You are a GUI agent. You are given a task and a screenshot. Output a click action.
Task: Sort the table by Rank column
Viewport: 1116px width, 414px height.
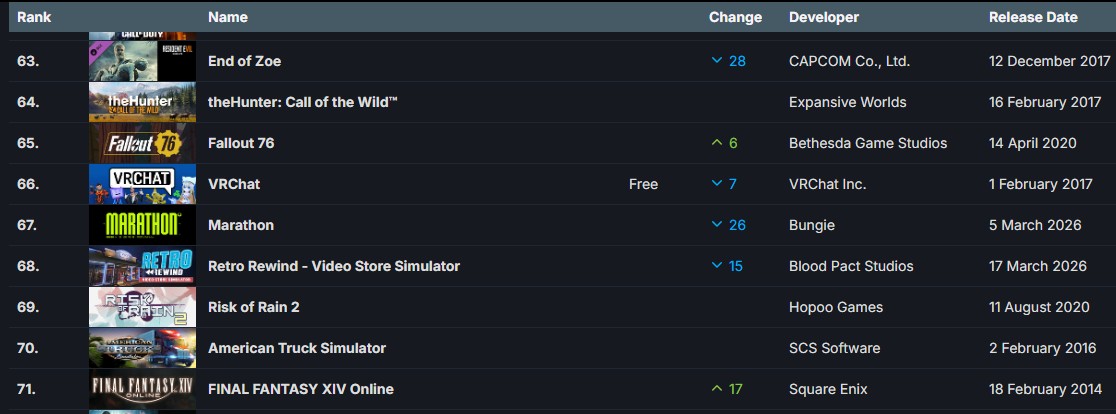tap(34, 17)
